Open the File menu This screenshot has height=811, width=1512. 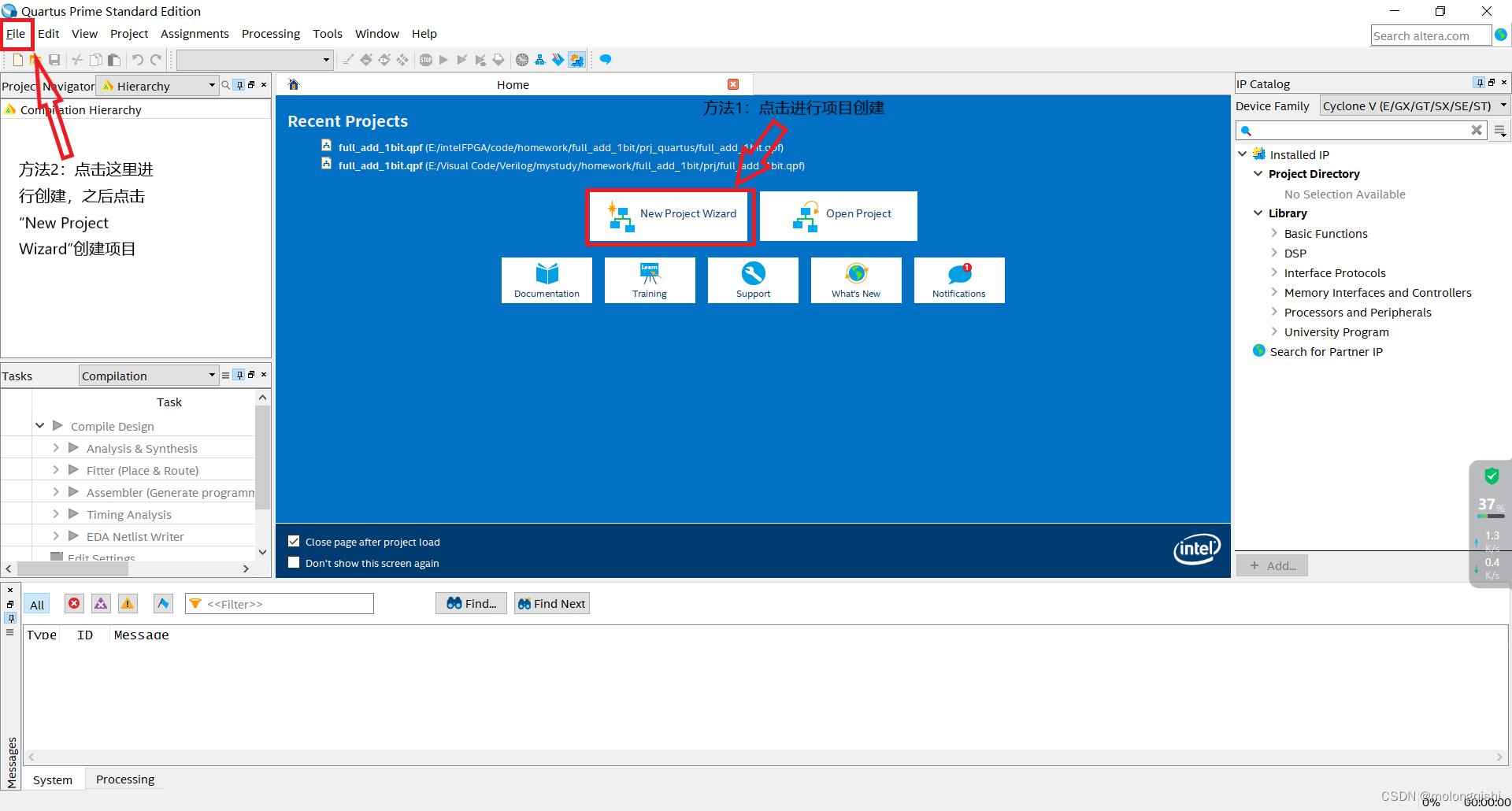pyautogui.click(x=16, y=34)
